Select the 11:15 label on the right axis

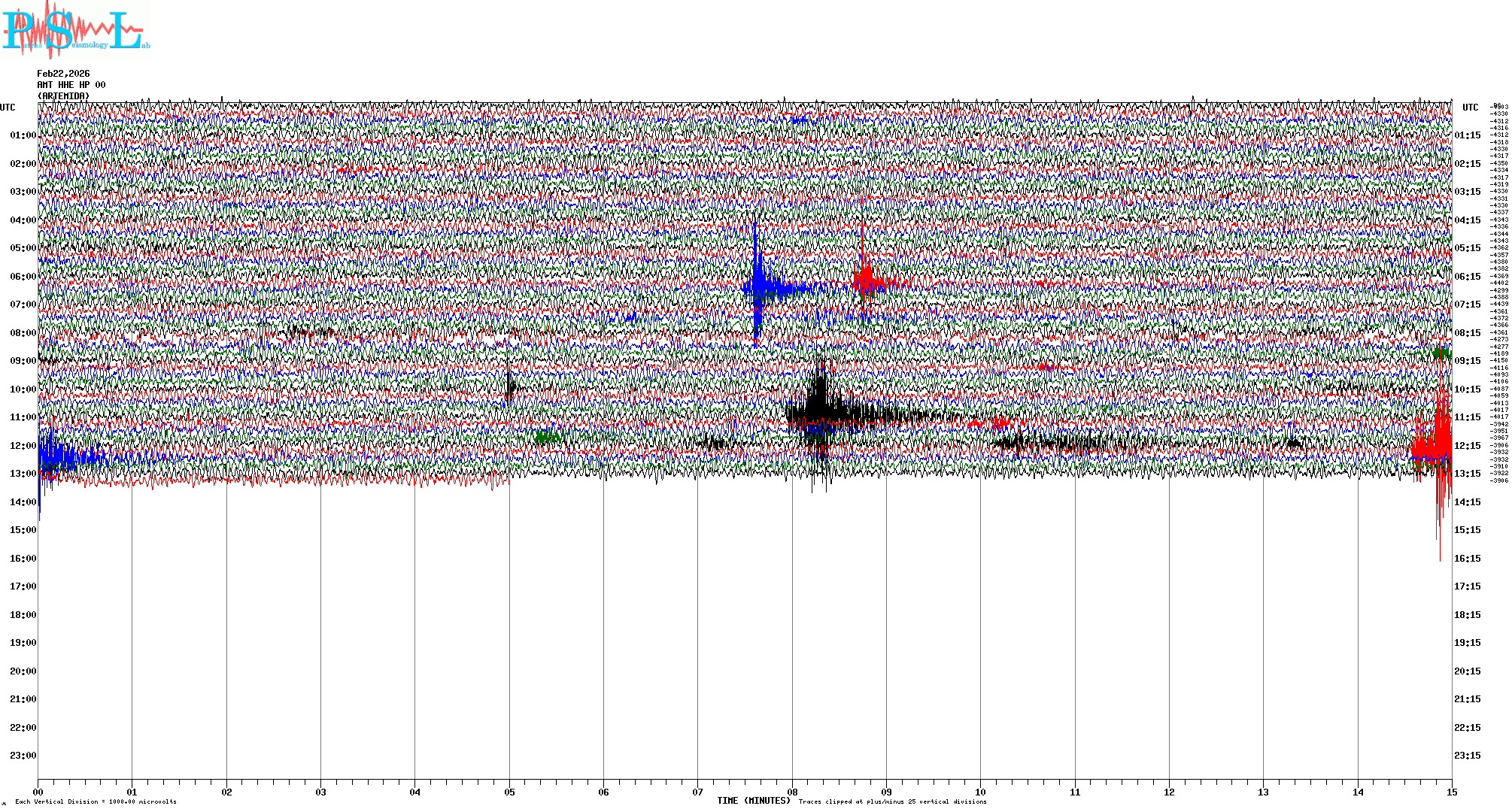point(1467,417)
